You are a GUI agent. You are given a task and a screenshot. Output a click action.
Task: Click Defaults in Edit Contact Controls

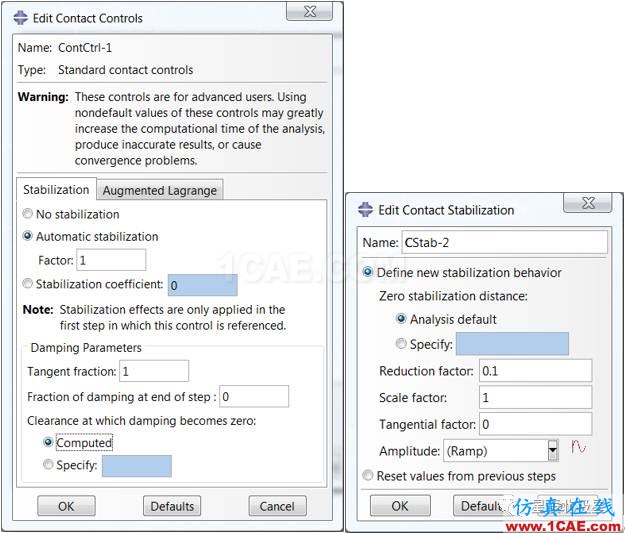tap(172, 506)
